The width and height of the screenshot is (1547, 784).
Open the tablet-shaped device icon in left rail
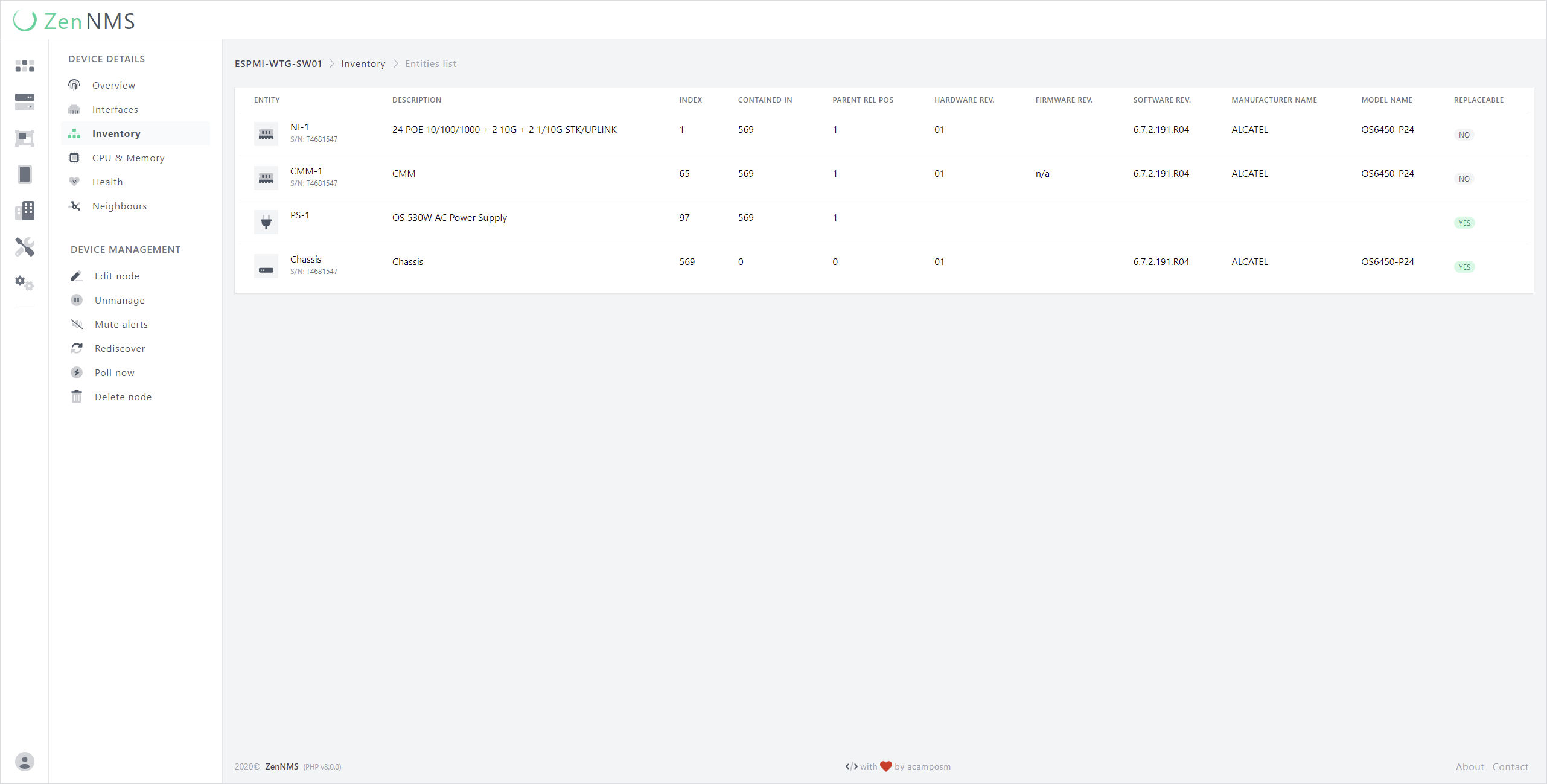click(25, 174)
